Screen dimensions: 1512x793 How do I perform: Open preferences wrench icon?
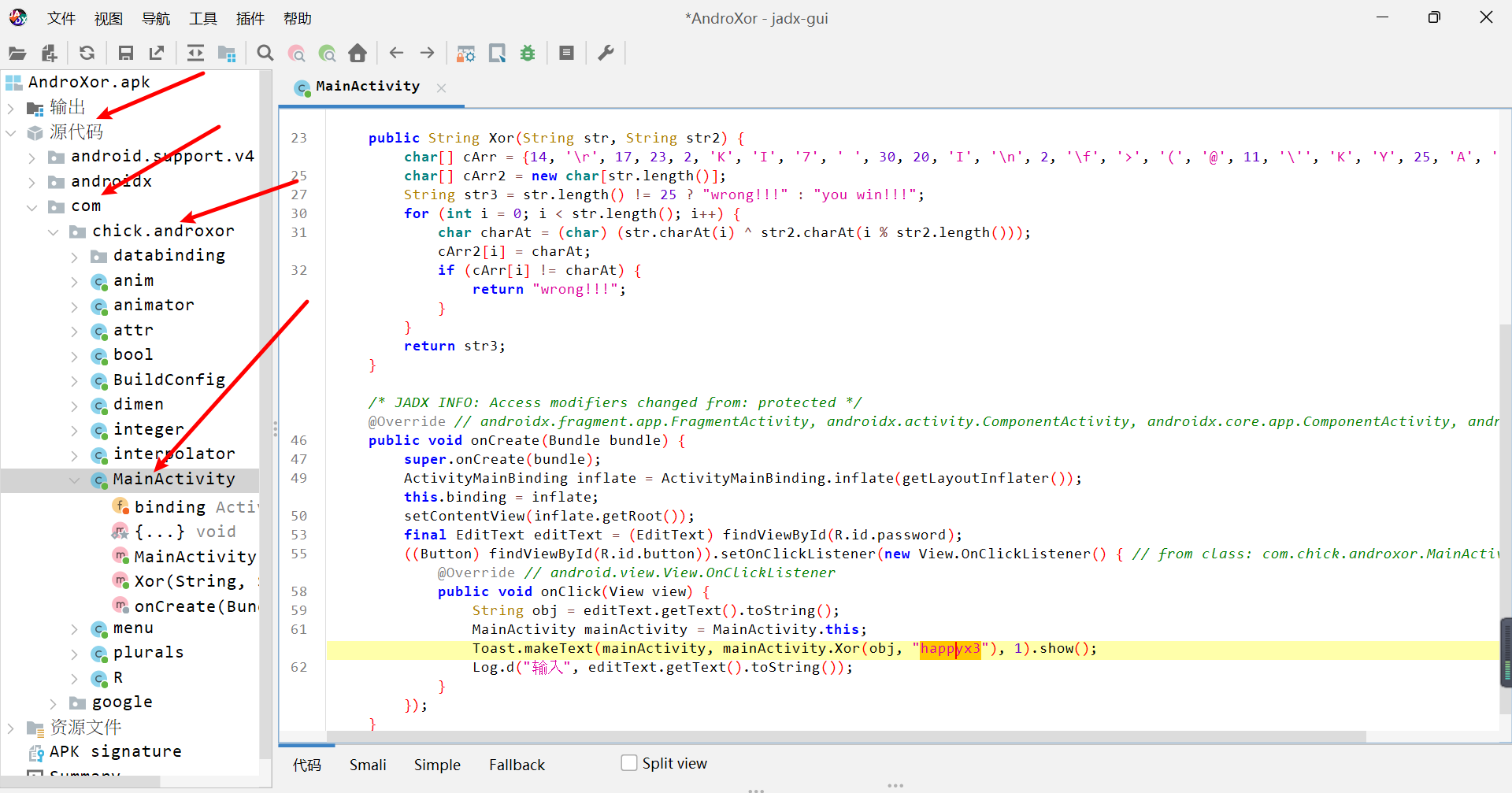pyautogui.click(x=606, y=54)
